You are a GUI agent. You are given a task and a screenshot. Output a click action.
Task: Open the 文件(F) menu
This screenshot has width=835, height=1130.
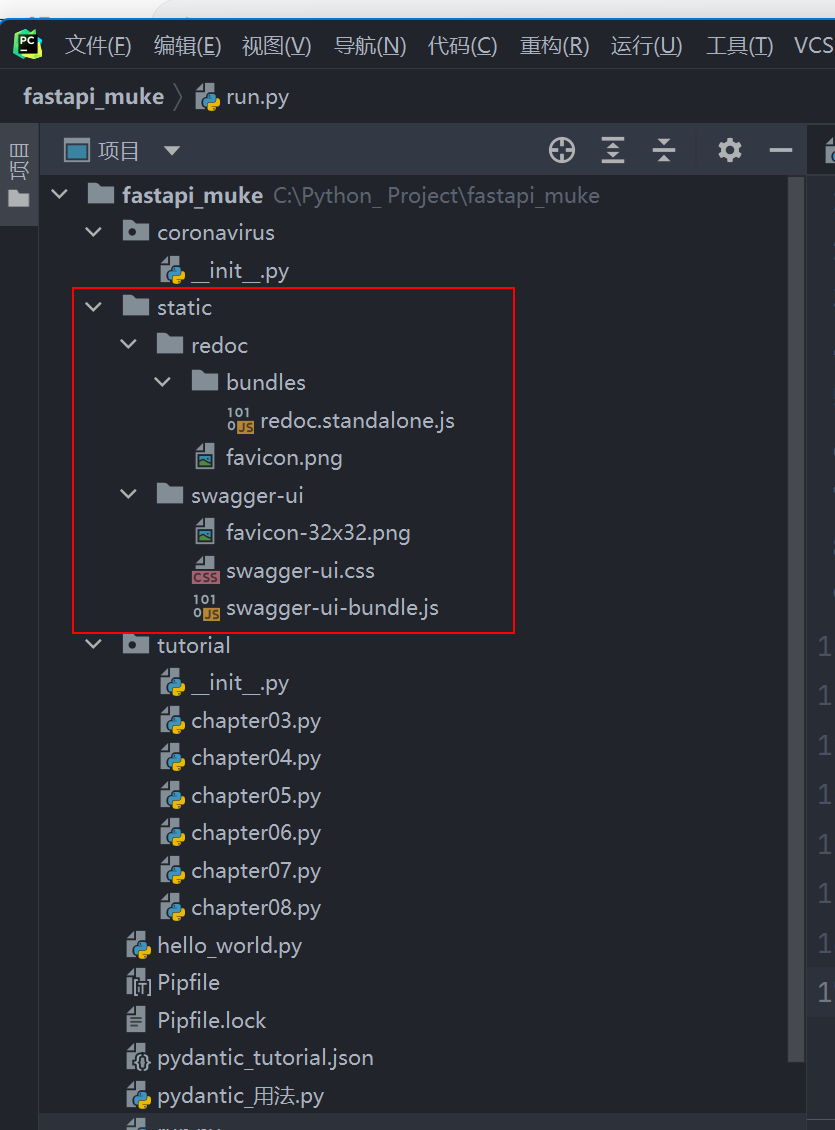point(98,46)
